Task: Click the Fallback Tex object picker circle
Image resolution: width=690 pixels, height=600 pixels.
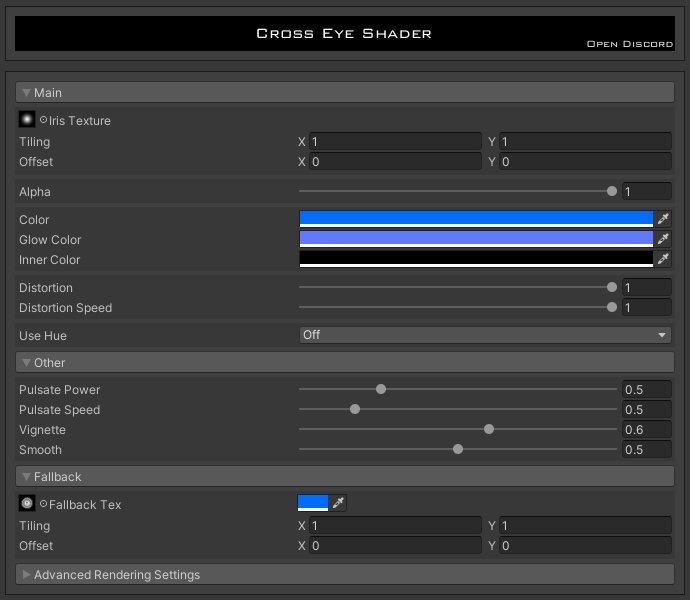Action: 43,504
